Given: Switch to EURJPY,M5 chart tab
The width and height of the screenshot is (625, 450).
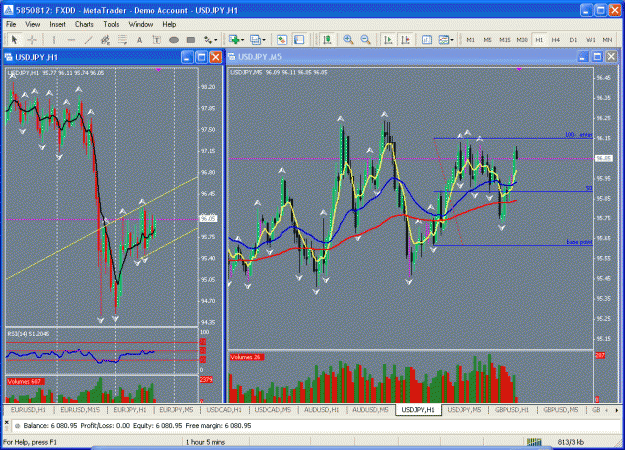Looking at the screenshot, I should (176, 410).
